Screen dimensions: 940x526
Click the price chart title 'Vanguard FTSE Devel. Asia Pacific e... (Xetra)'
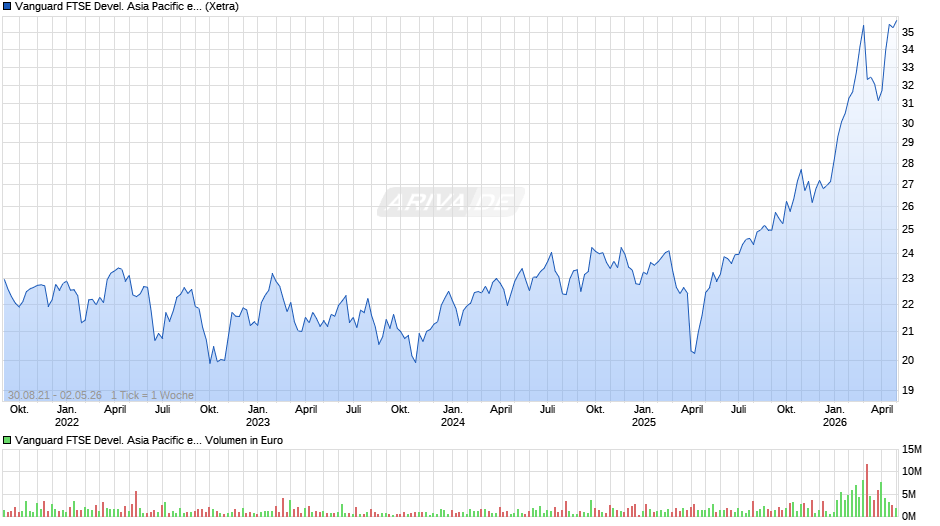(126, 7)
